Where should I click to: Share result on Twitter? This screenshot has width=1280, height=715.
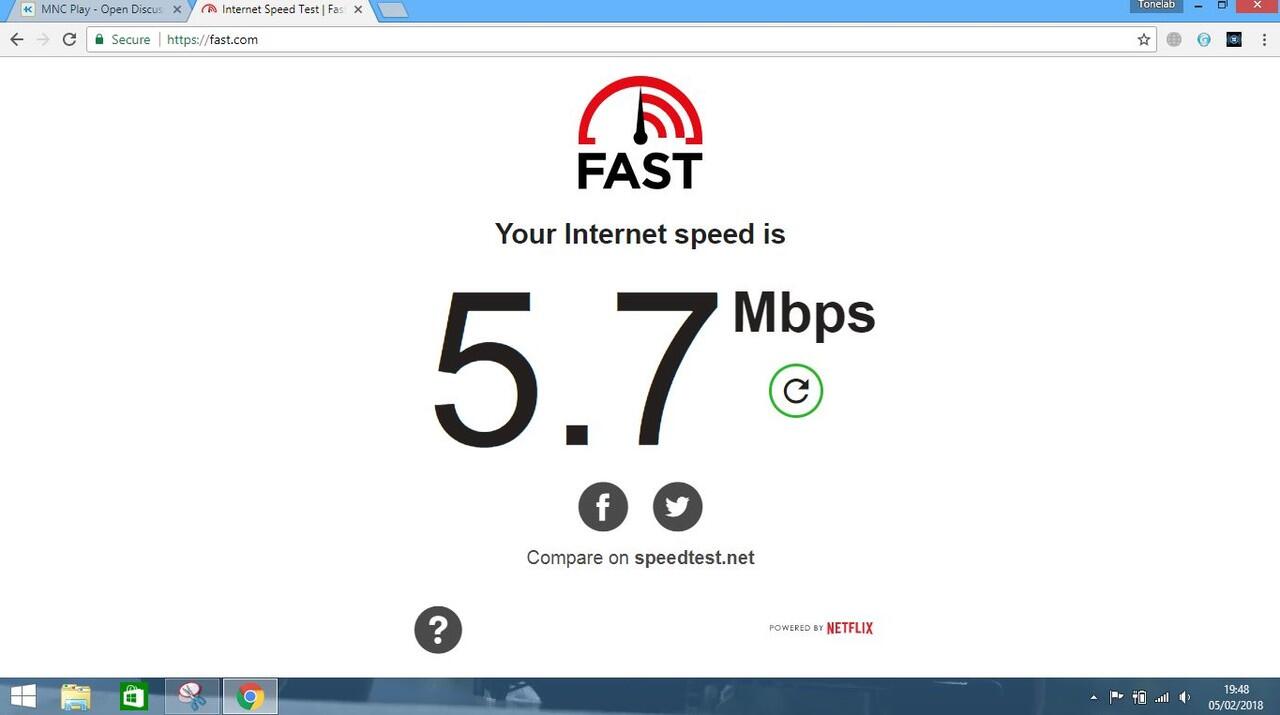pyautogui.click(x=678, y=507)
